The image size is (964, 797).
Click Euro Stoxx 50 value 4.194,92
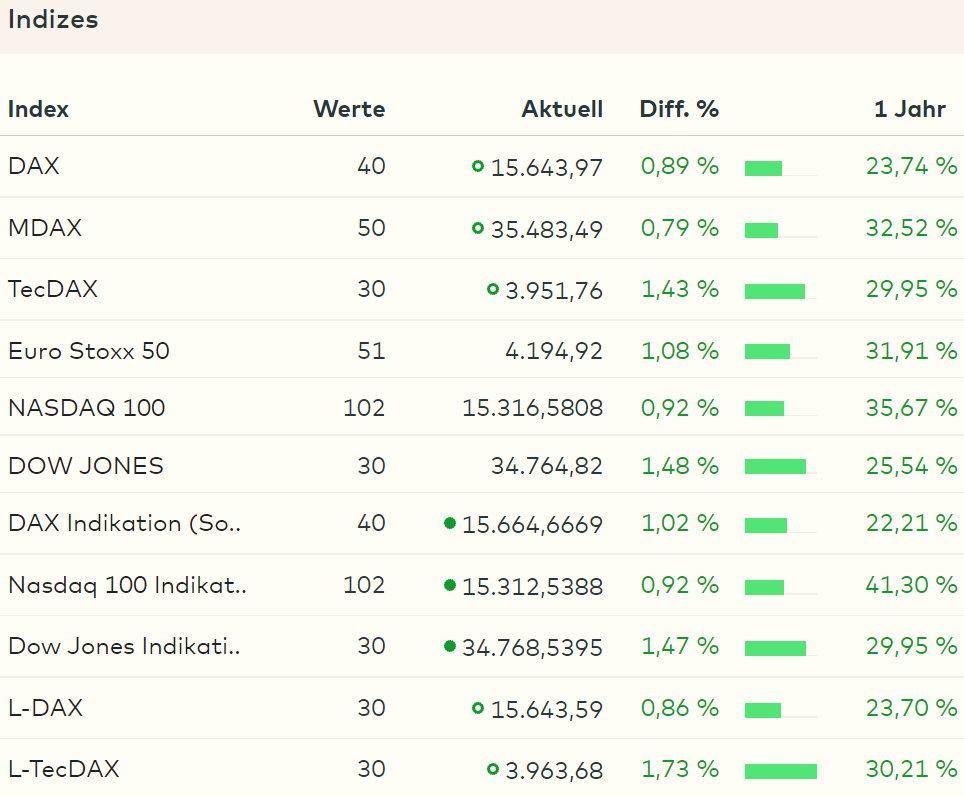click(x=554, y=351)
